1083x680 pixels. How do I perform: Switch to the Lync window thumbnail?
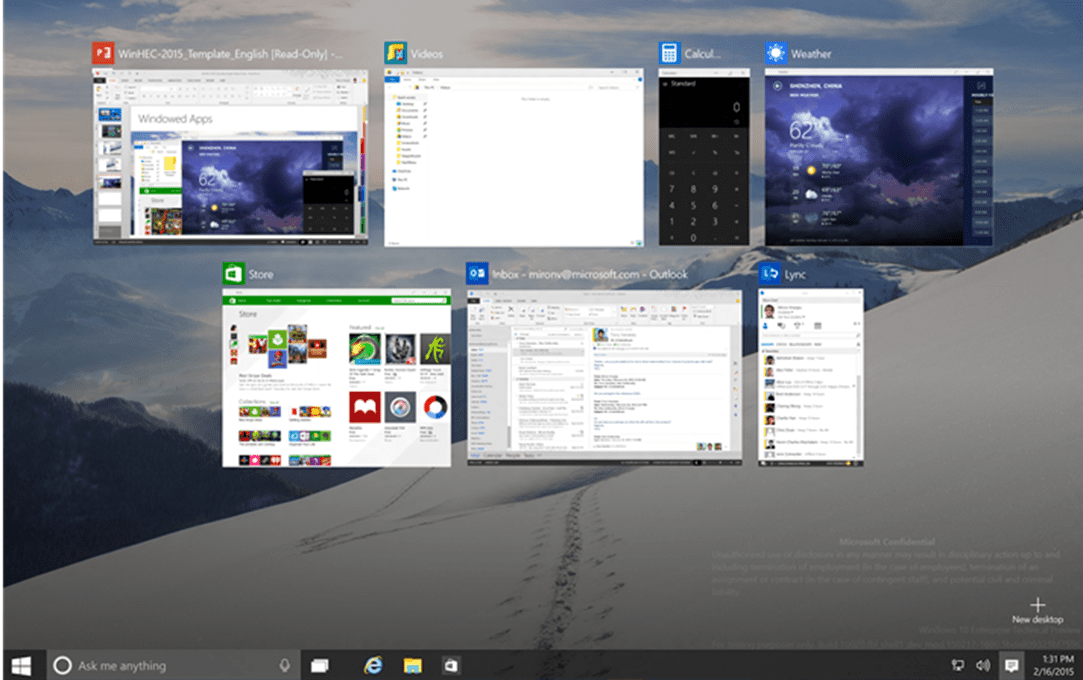click(810, 378)
